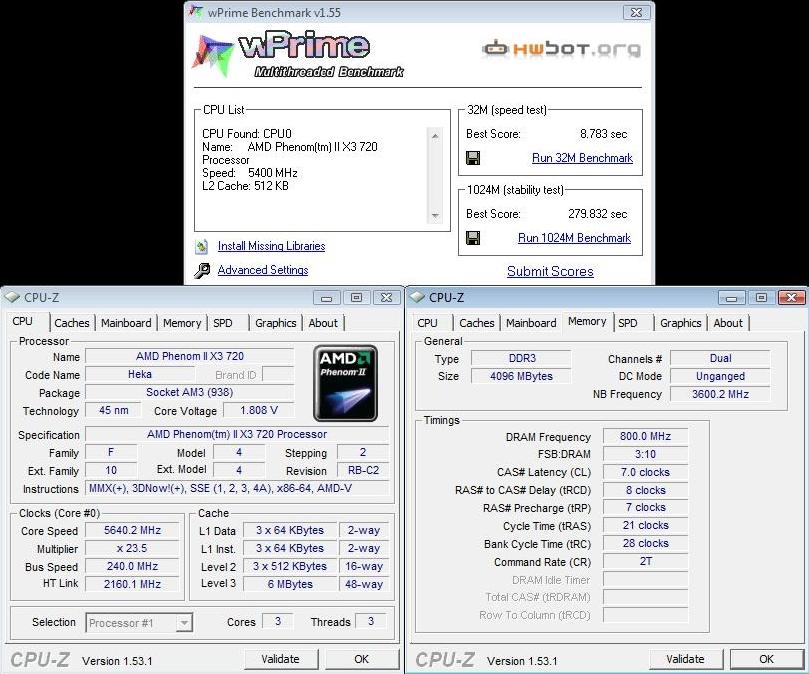Click the HT Link 2160.1 MHz value

pos(132,584)
